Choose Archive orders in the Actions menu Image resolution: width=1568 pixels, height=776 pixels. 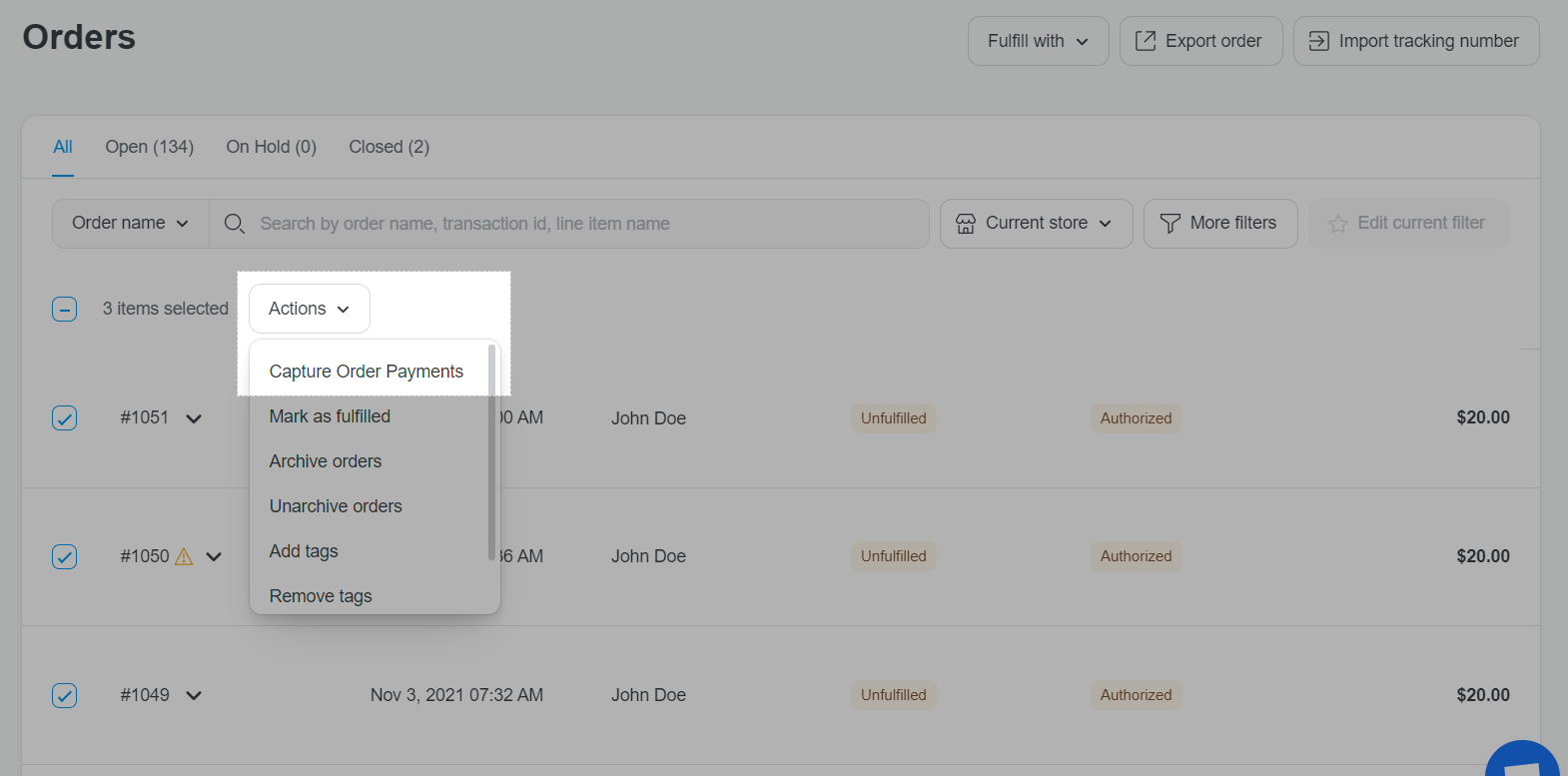point(325,461)
